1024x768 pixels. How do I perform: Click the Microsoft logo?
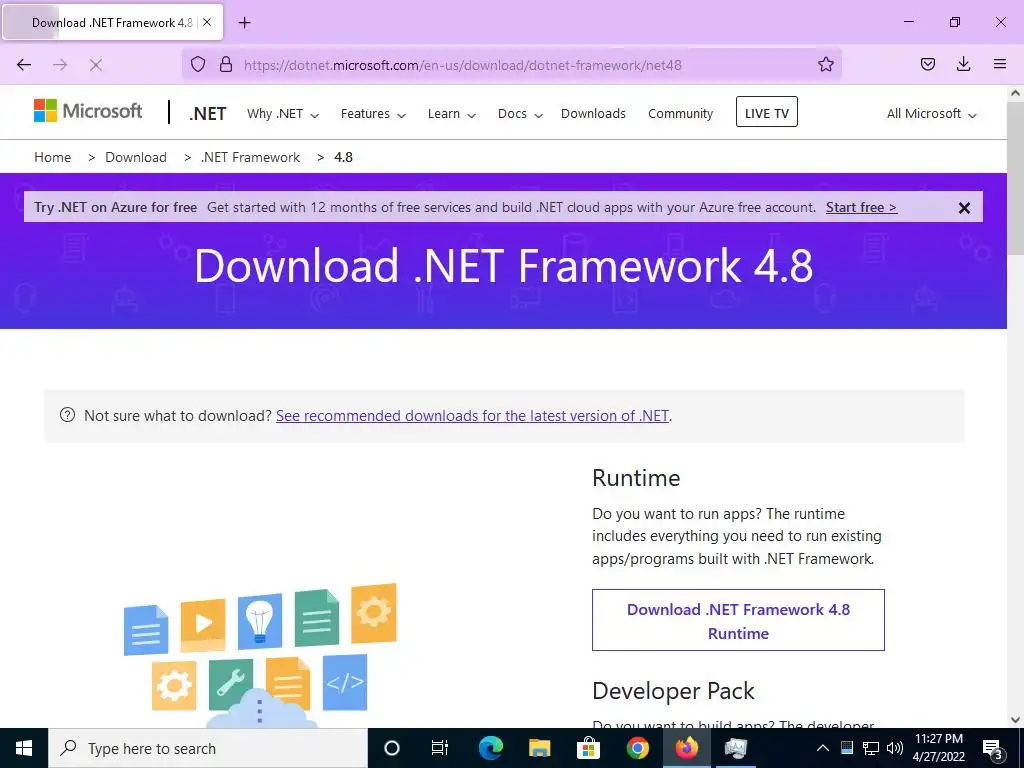click(x=88, y=111)
